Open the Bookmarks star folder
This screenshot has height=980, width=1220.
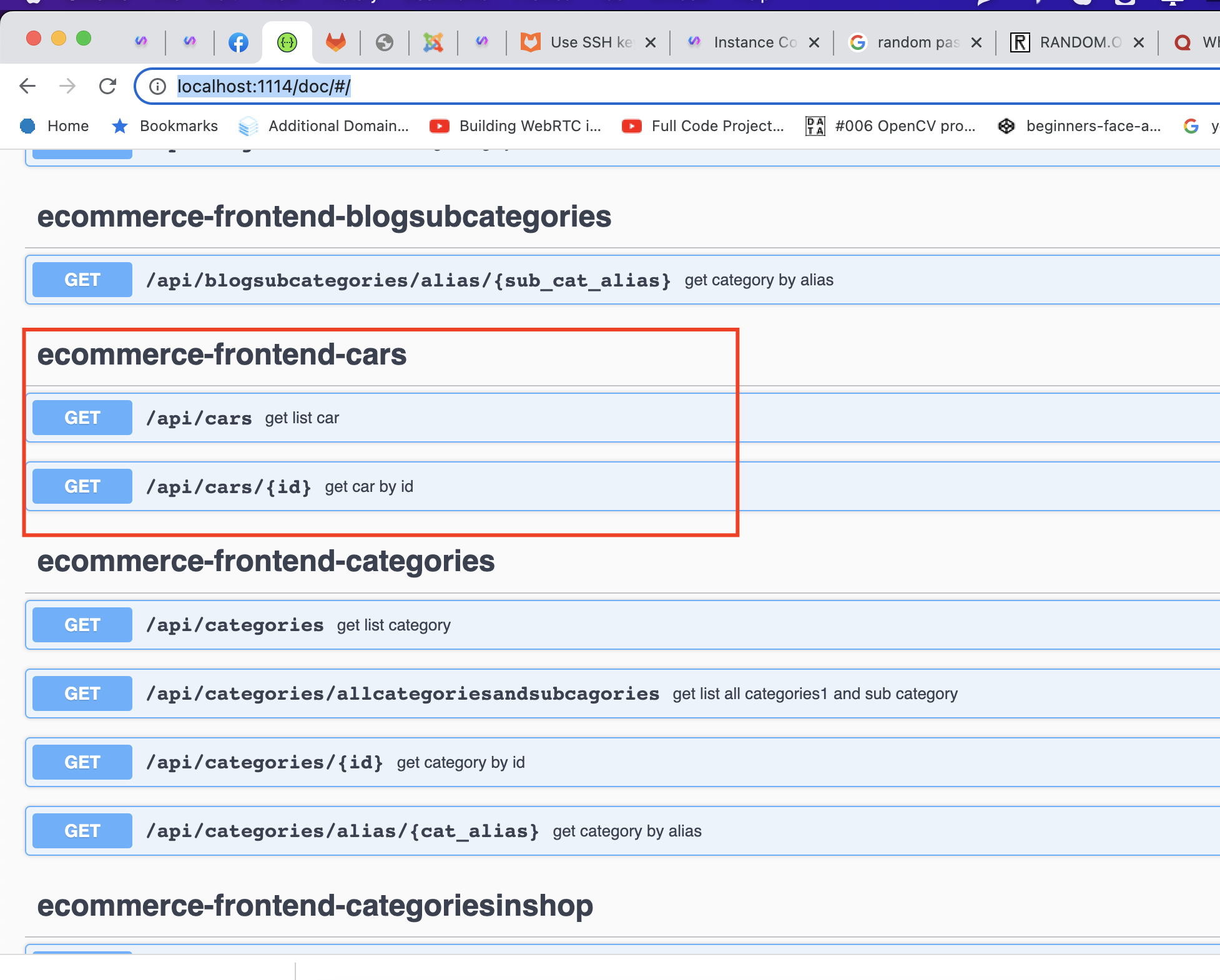click(x=165, y=126)
